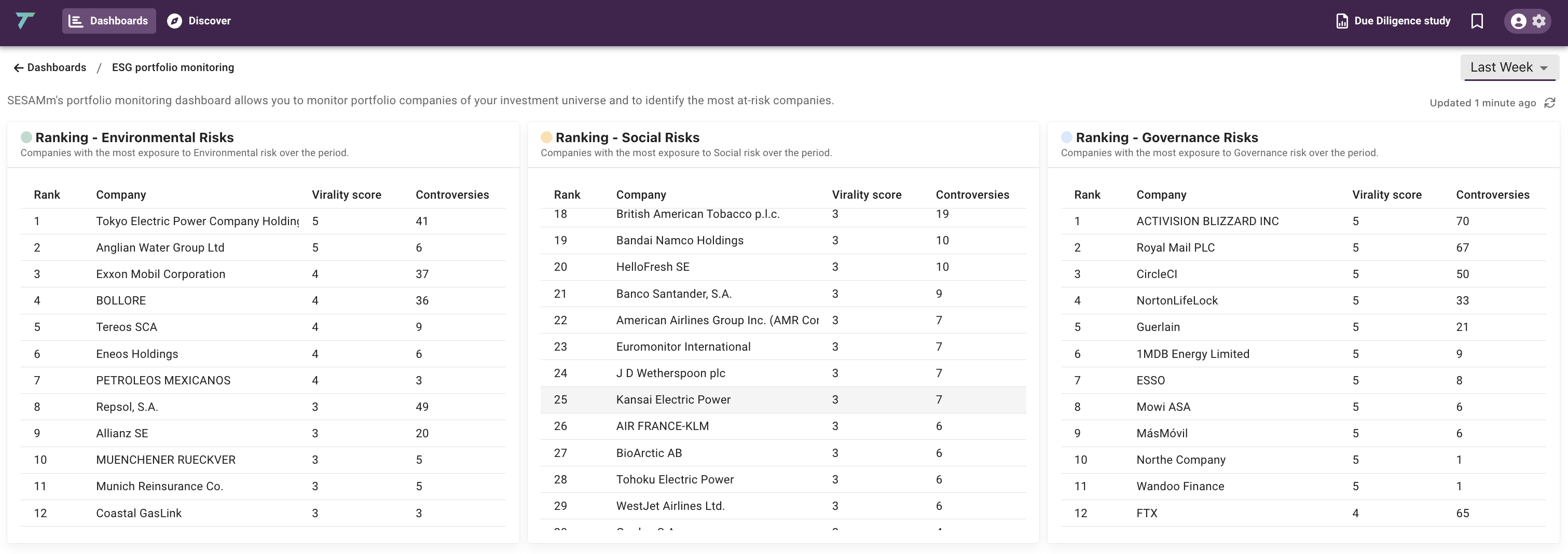Sort Governance table by Controversies header
The image size is (1568, 554).
(1493, 195)
